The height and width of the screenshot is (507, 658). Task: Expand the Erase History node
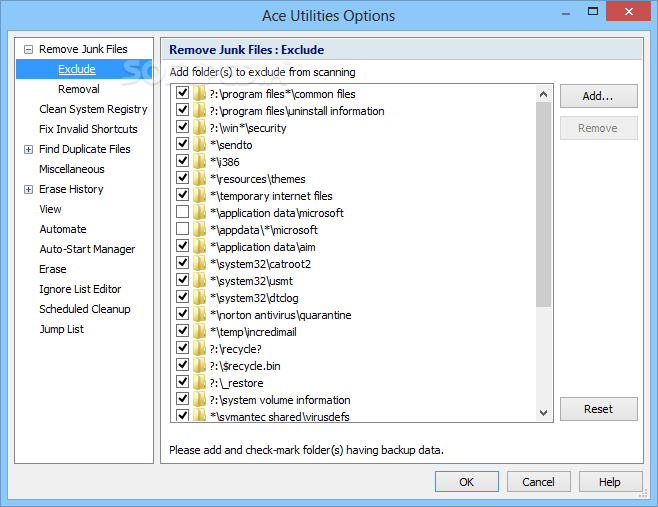point(28,190)
